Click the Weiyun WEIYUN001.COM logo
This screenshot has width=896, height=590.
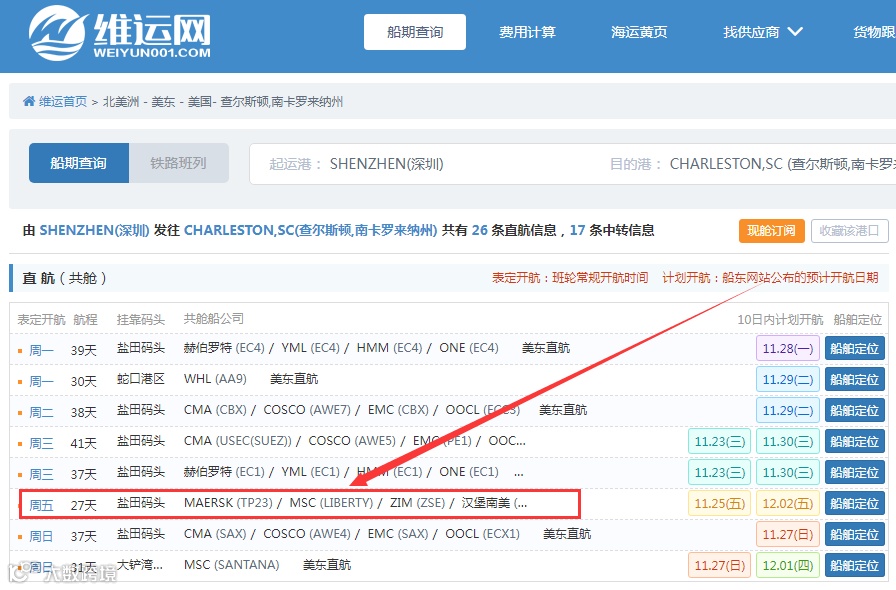120,33
